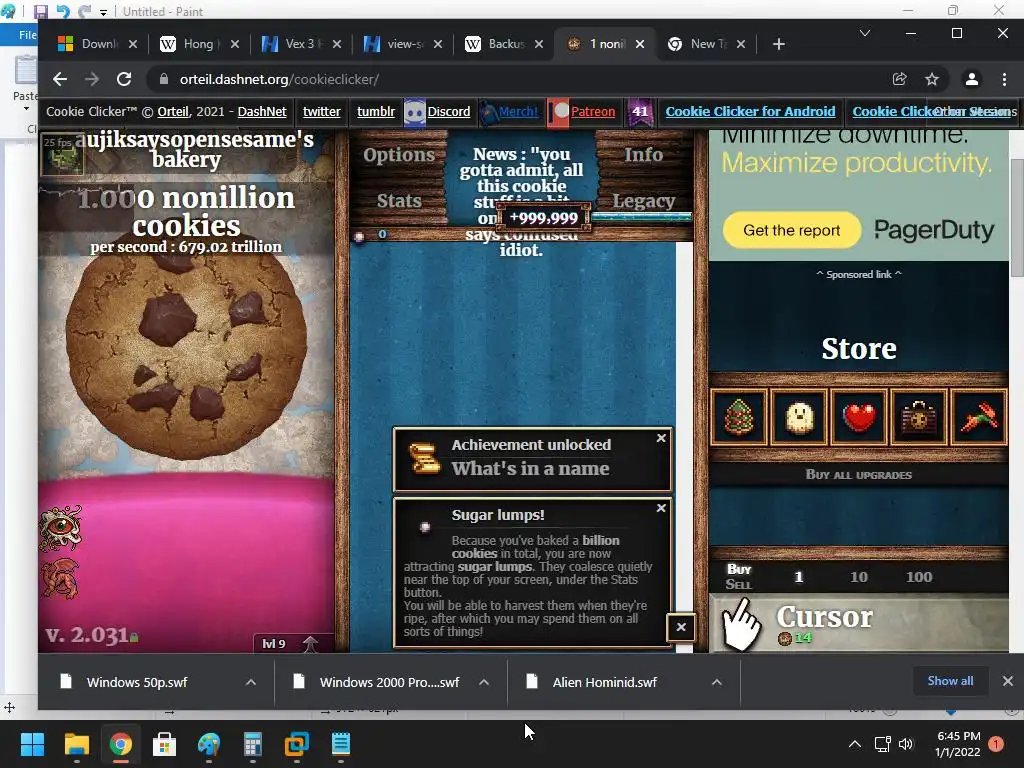Buy the ghost cookie upgrade

pyautogui.click(x=799, y=417)
